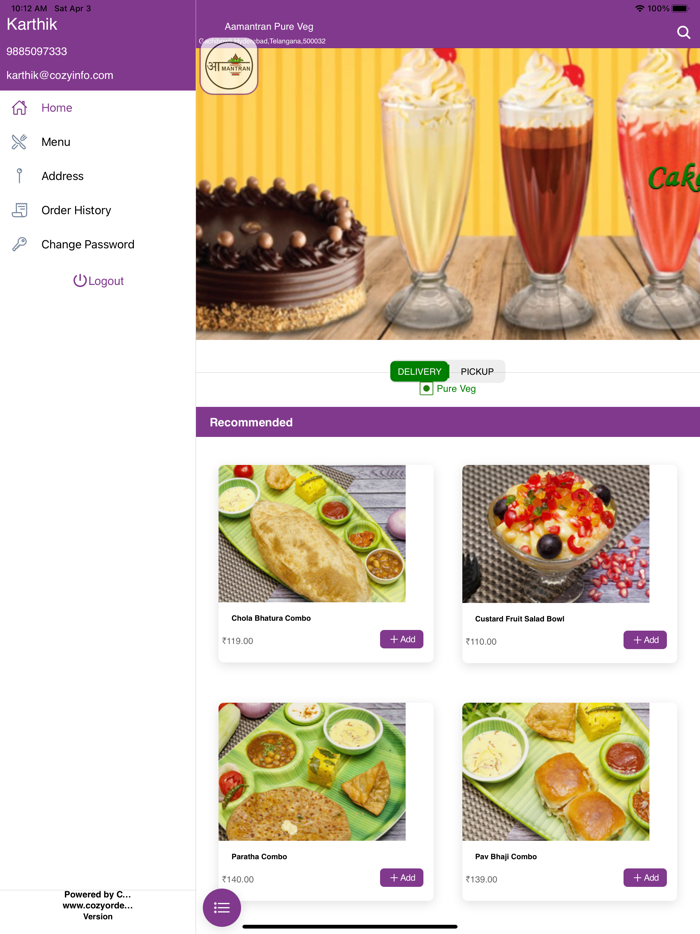Tap the Aamantran restaurant logo
Screen dimensions: 700x934
229,67
